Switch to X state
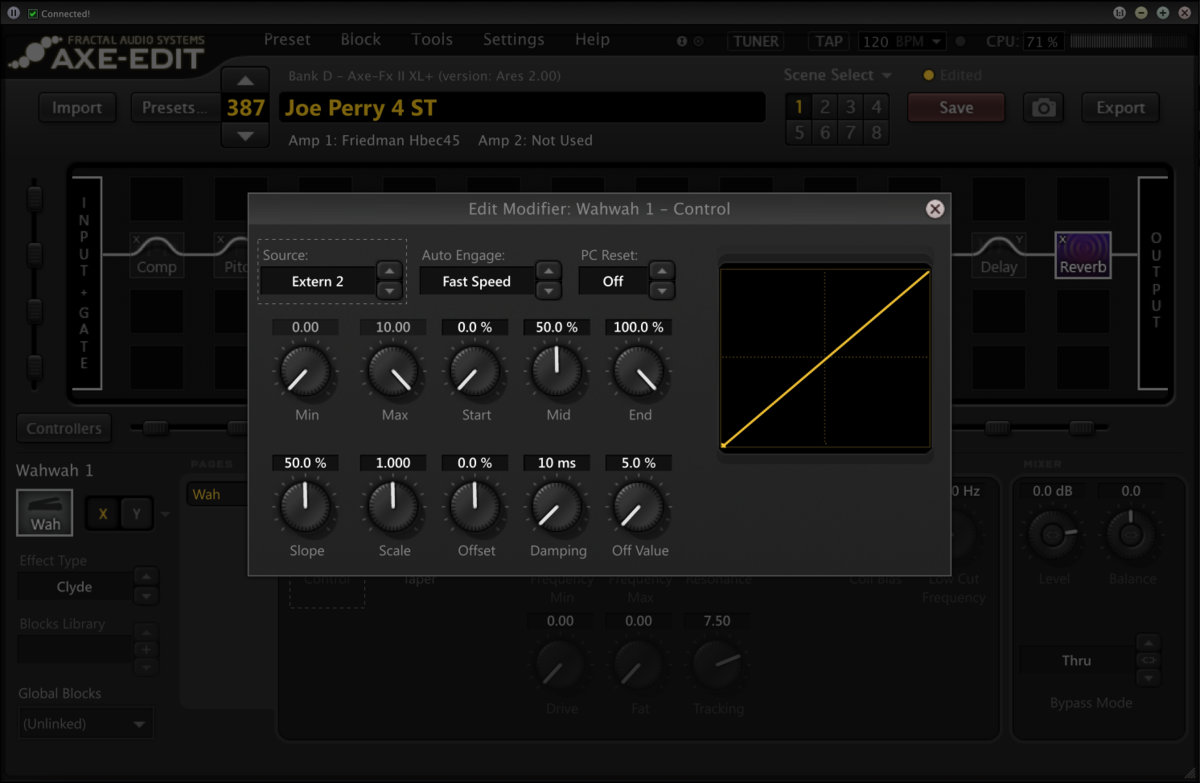Viewport: 1200px width, 783px height. 103,514
